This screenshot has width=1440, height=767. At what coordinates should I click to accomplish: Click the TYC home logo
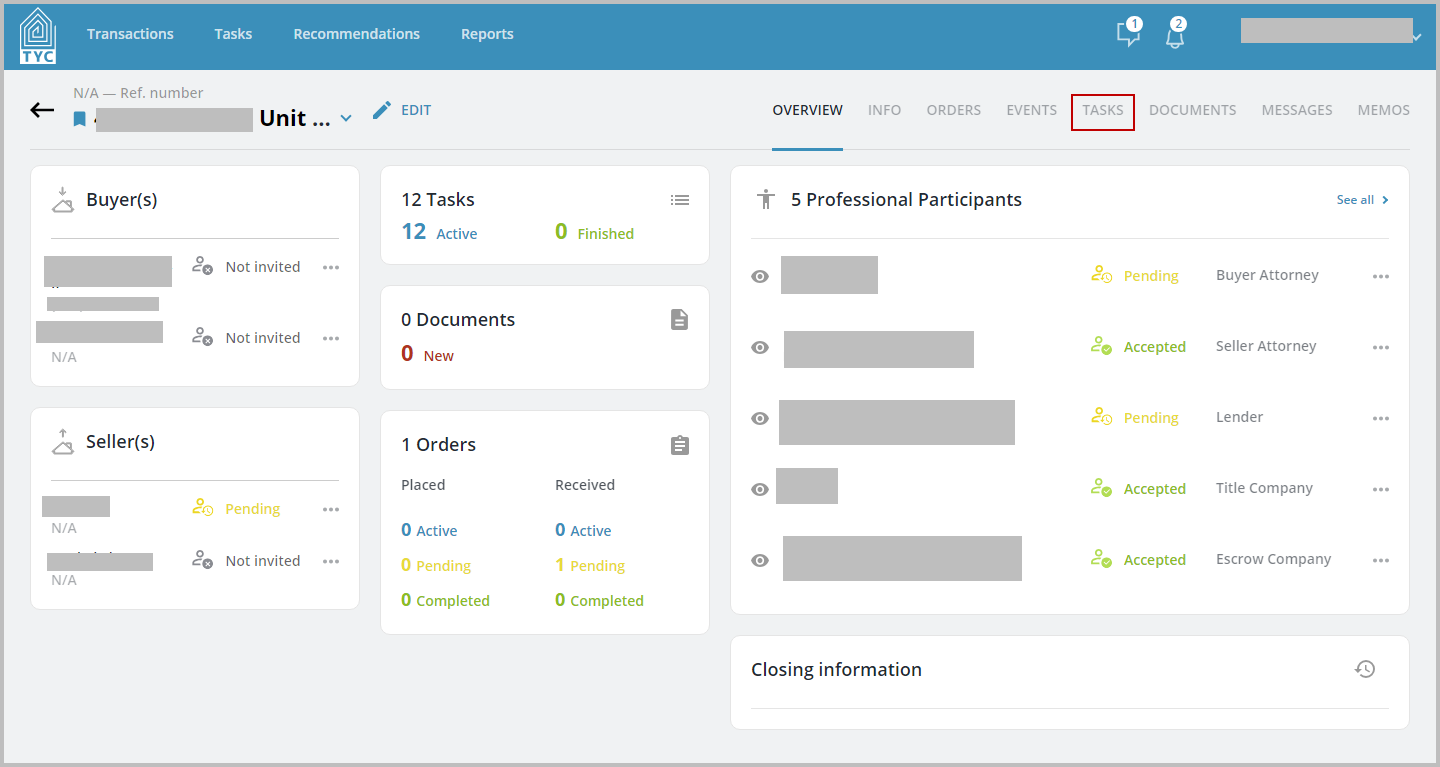(x=38, y=35)
